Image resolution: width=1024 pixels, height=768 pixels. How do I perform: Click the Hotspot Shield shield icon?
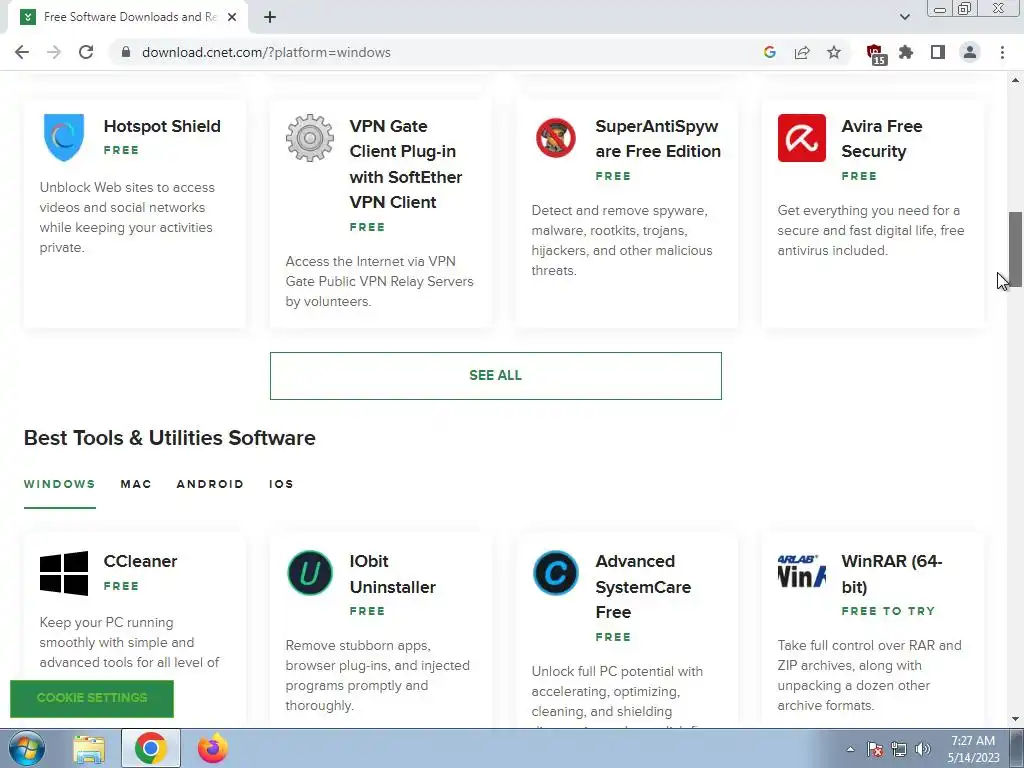pos(63,137)
